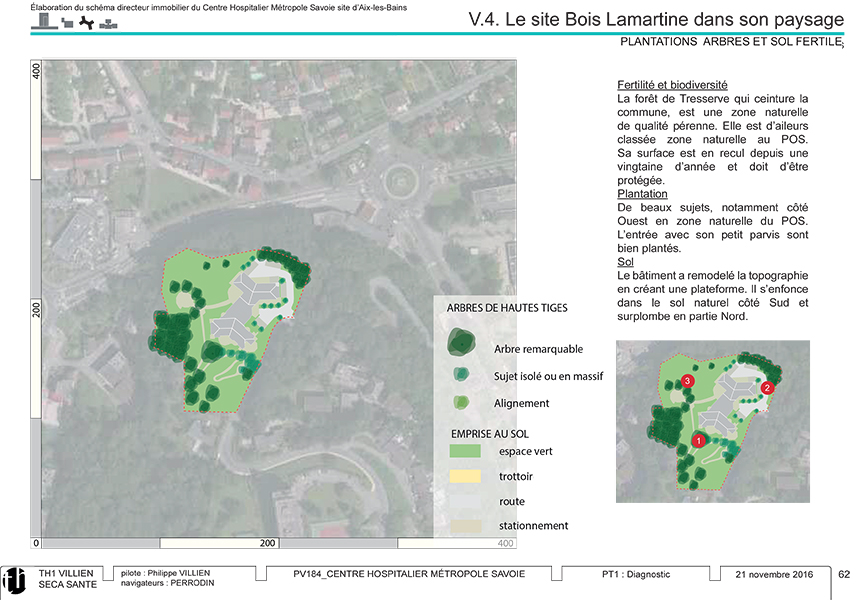Select the PT1 : Diagnostic footer tab

coord(636,575)
